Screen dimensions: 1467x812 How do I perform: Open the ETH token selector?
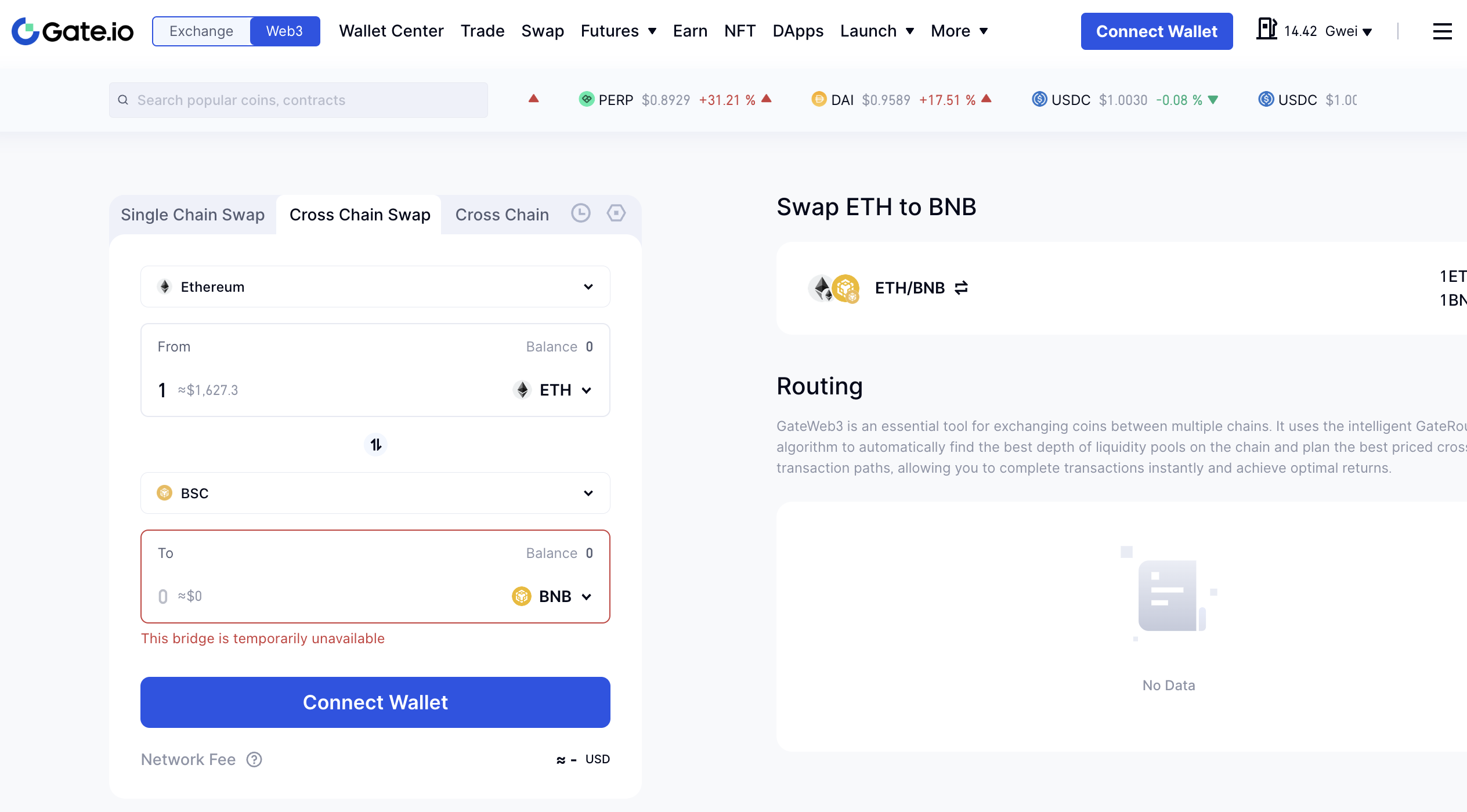[553, 390]
